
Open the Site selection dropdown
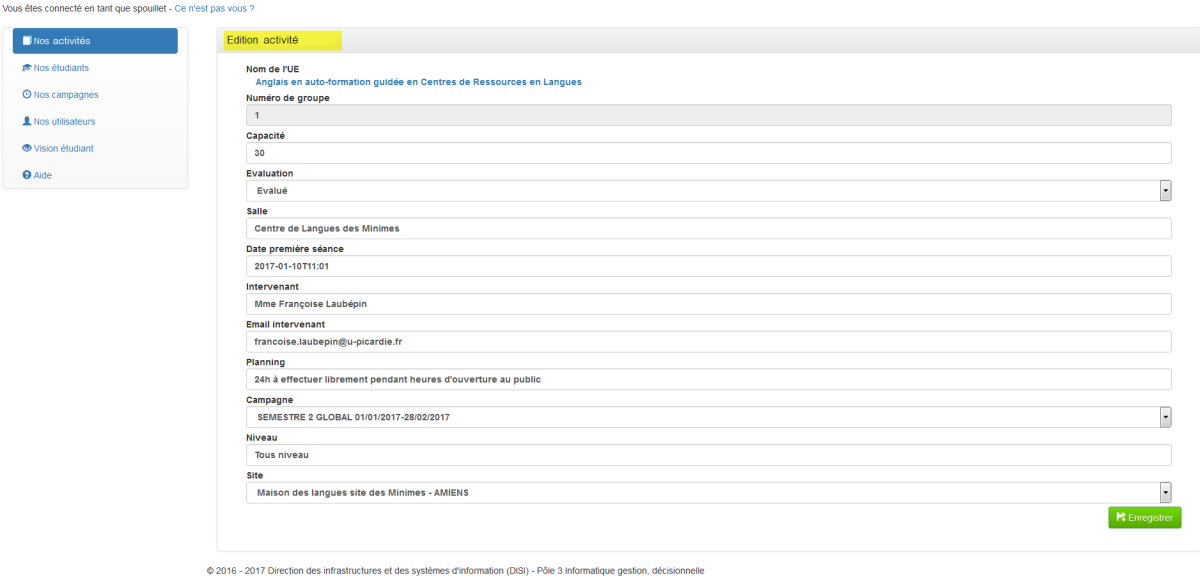[1165, 492]
